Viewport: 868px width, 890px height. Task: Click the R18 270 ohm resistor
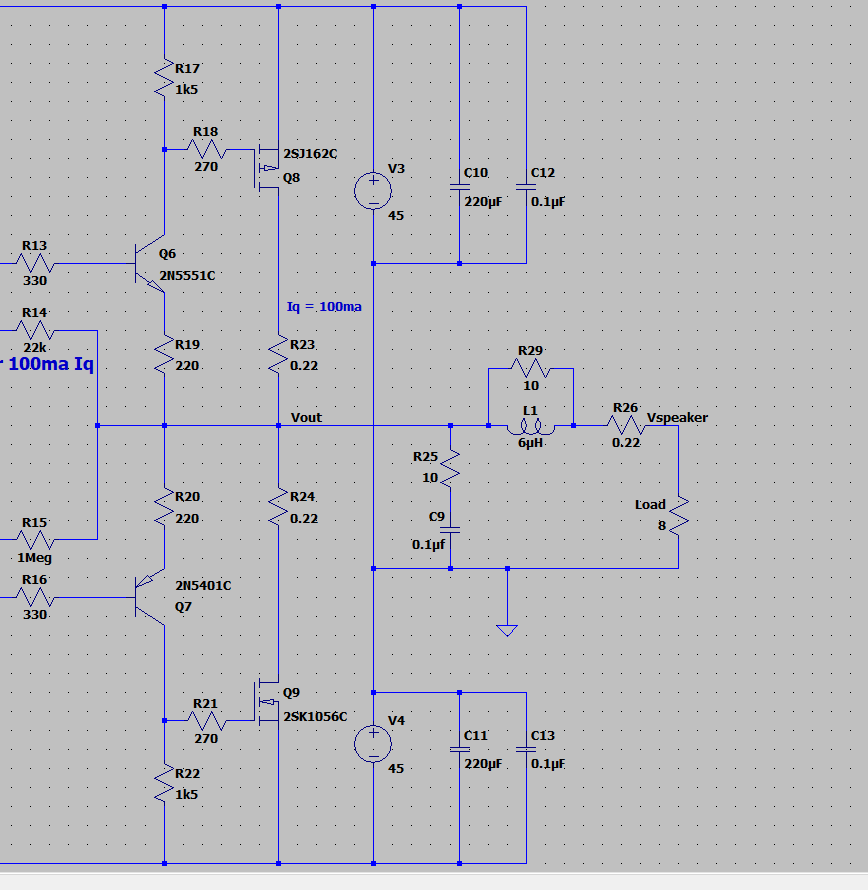[207, 149]
